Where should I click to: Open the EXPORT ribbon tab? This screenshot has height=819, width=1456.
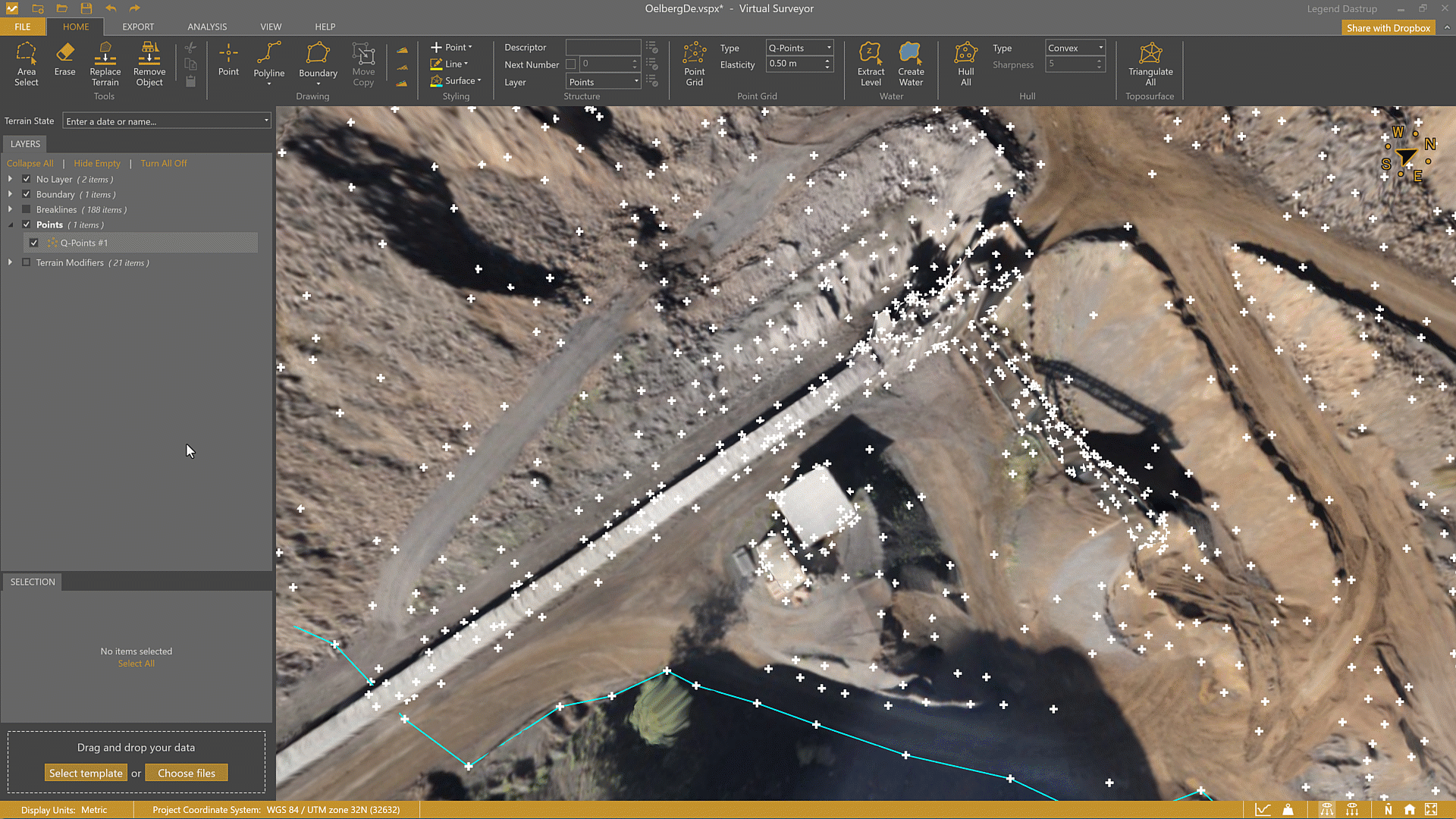pyautogui.click(x=138, y=27)
